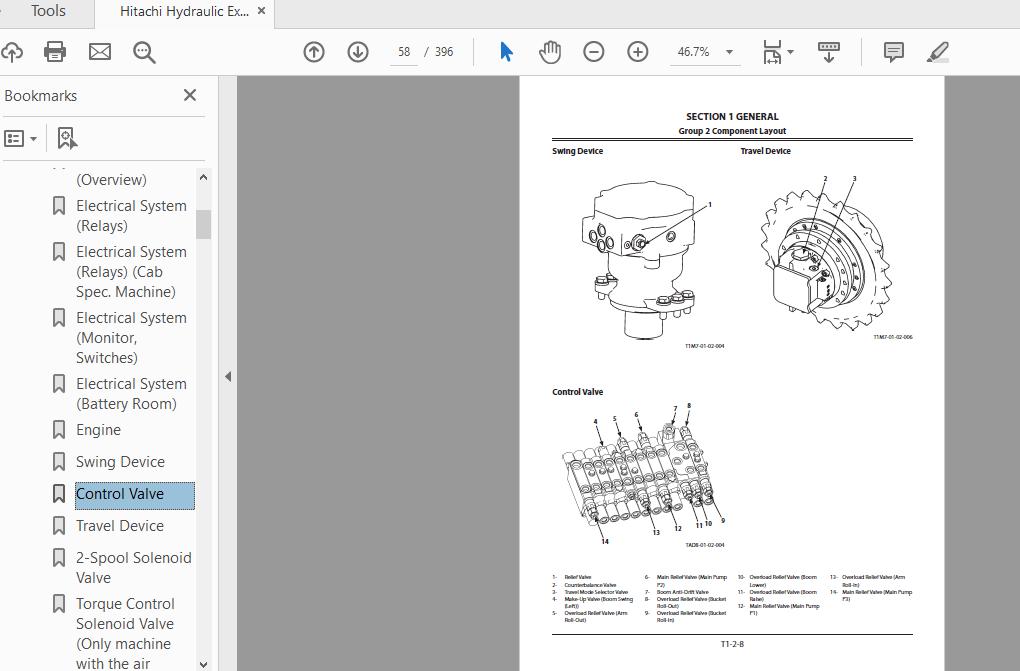This screenshot has height=671, width=1020.
Task: Open the Add comment tool
Action: [x=894, y=52]
